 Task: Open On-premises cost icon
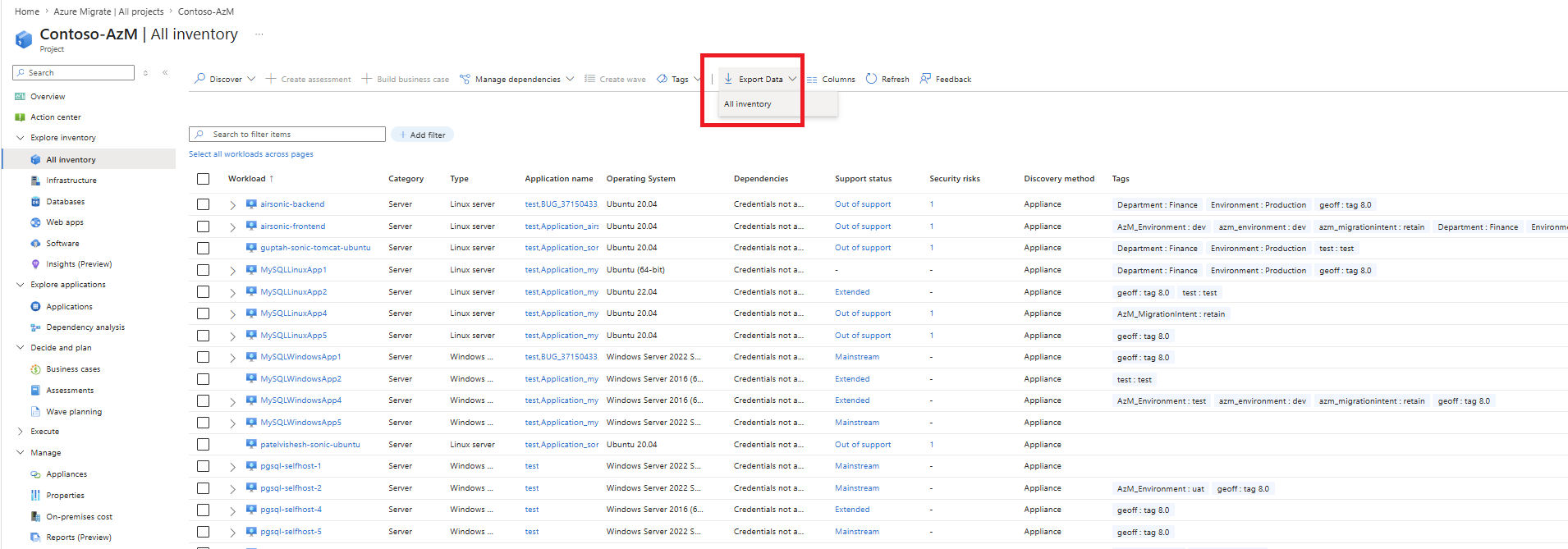click(35, 517)
